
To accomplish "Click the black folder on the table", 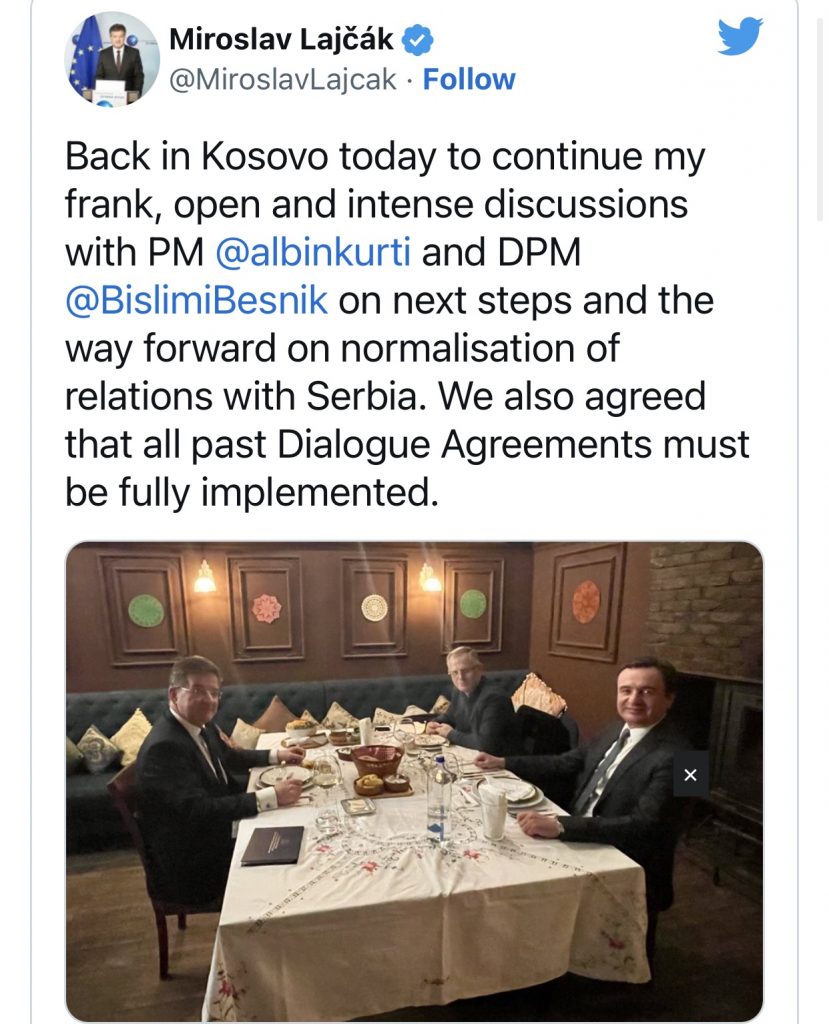I will pyautogui.click(x=273, y=845).
